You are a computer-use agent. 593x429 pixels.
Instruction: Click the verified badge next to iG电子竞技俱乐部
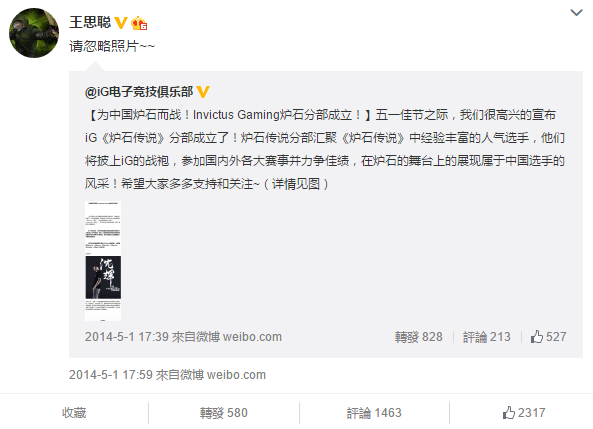[203, 92]
